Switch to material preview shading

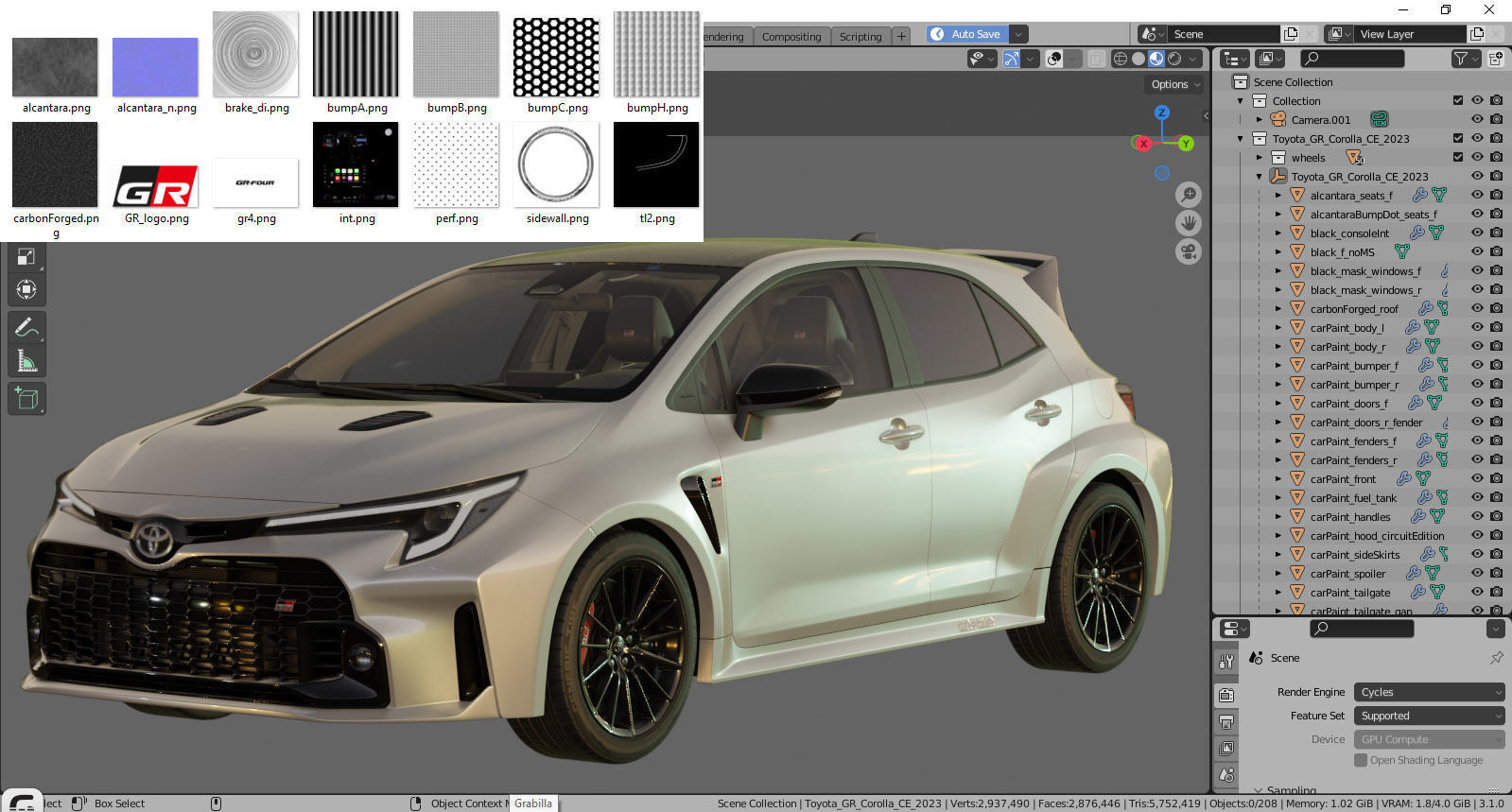pyautogui.click(x=1156, y=59)
